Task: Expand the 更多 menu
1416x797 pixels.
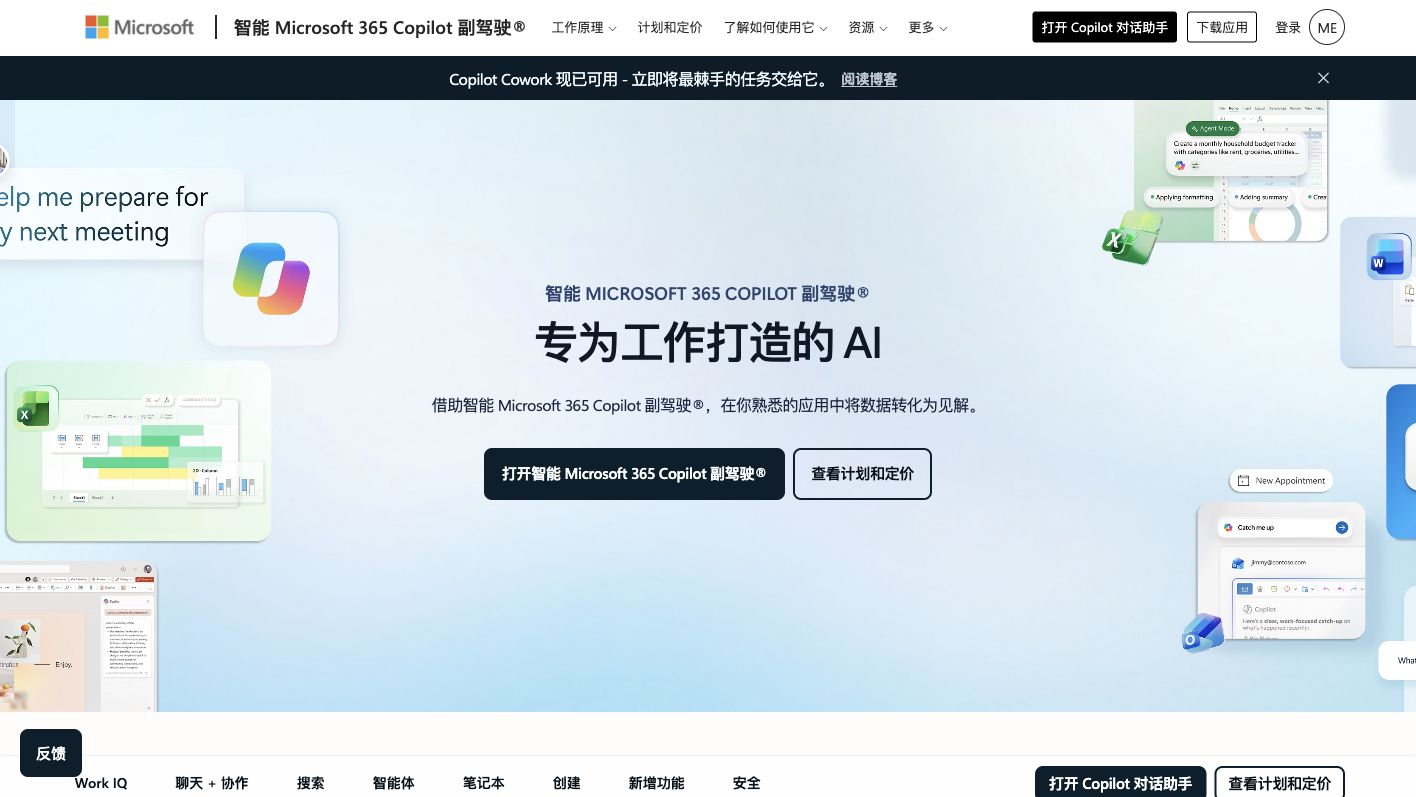Action: (927, 28)
